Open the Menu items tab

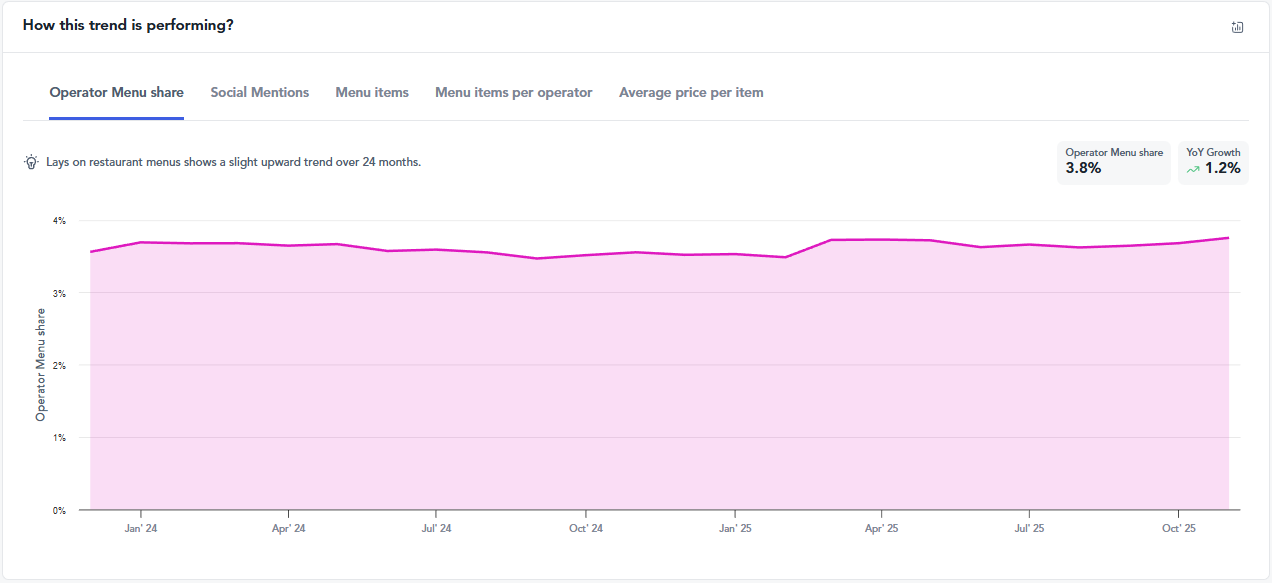[x=372, y=92]
